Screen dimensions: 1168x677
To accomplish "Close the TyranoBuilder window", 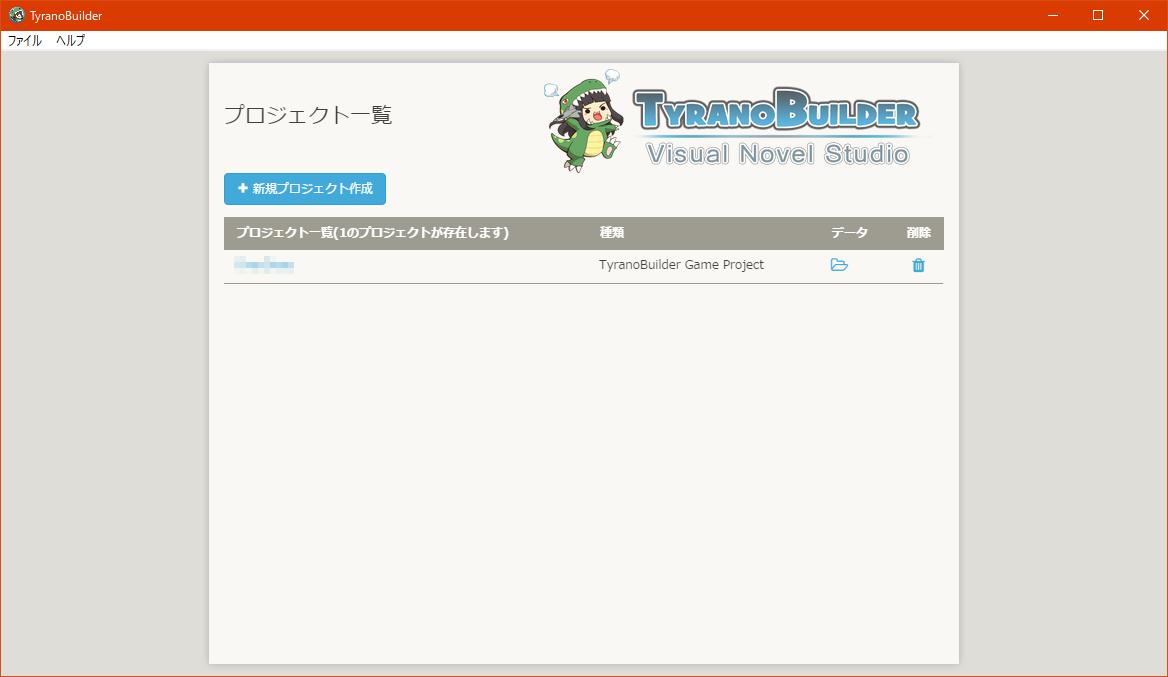I will tap(1143, 15).
